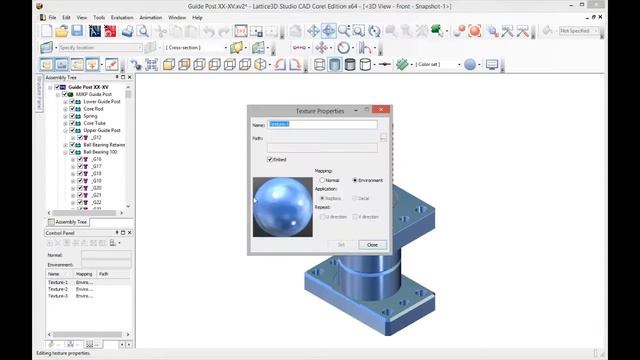Click the four-arrow move parts icon
Screen dimensions: 640x360
tap(321, 48)
